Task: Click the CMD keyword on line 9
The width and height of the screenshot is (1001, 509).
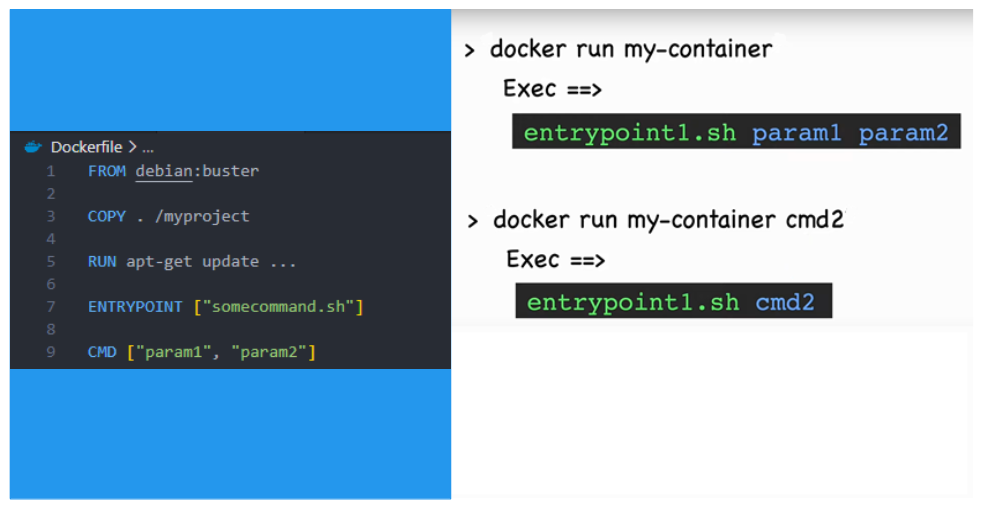Action: (102, 352)
